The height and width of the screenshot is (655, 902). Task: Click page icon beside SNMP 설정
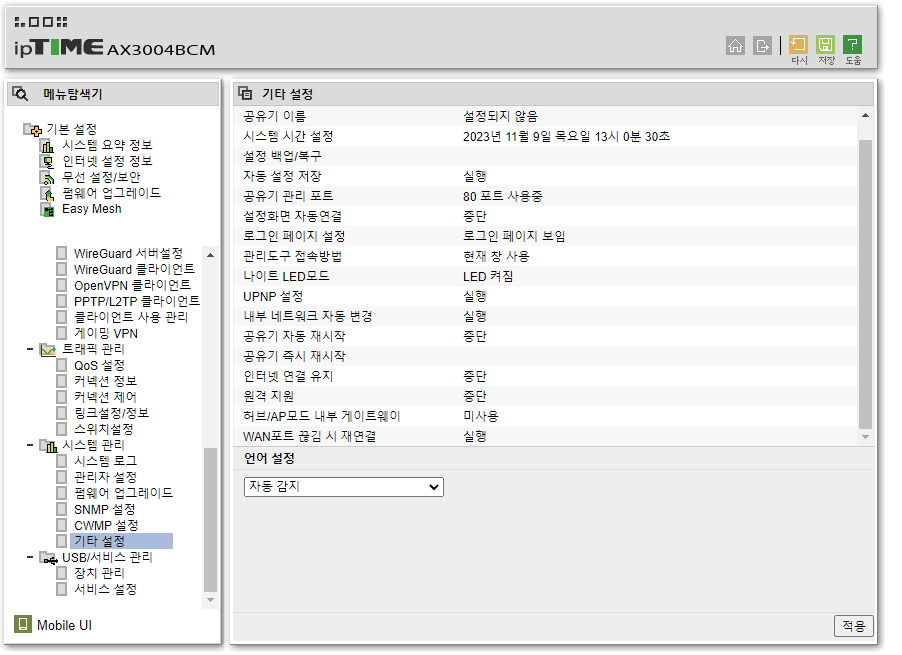[62, 509]
